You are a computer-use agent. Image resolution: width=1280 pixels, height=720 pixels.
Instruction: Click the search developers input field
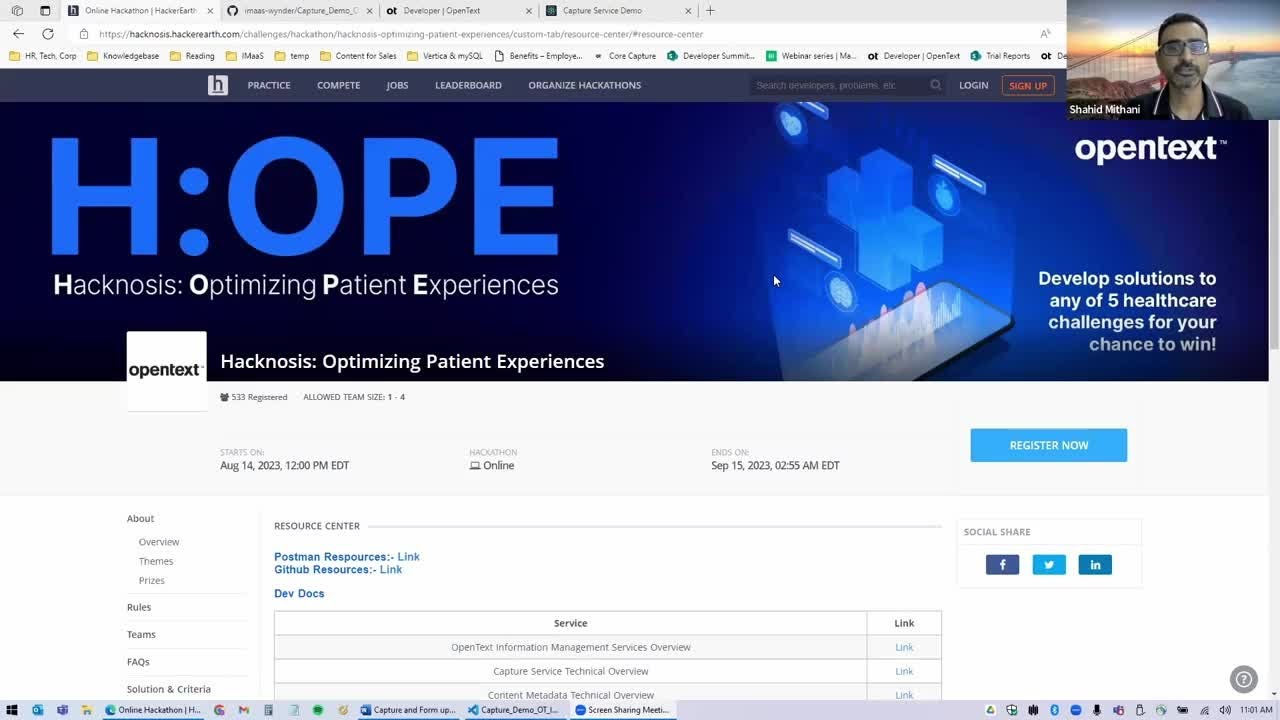(x=838, y=85)
